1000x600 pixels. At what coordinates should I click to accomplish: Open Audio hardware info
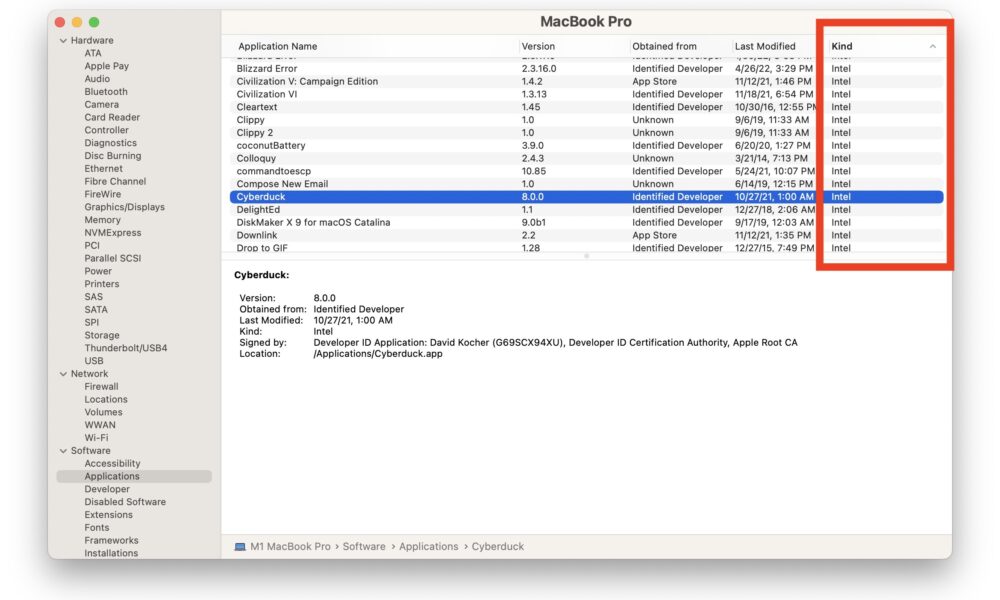[x=97, y=78]
